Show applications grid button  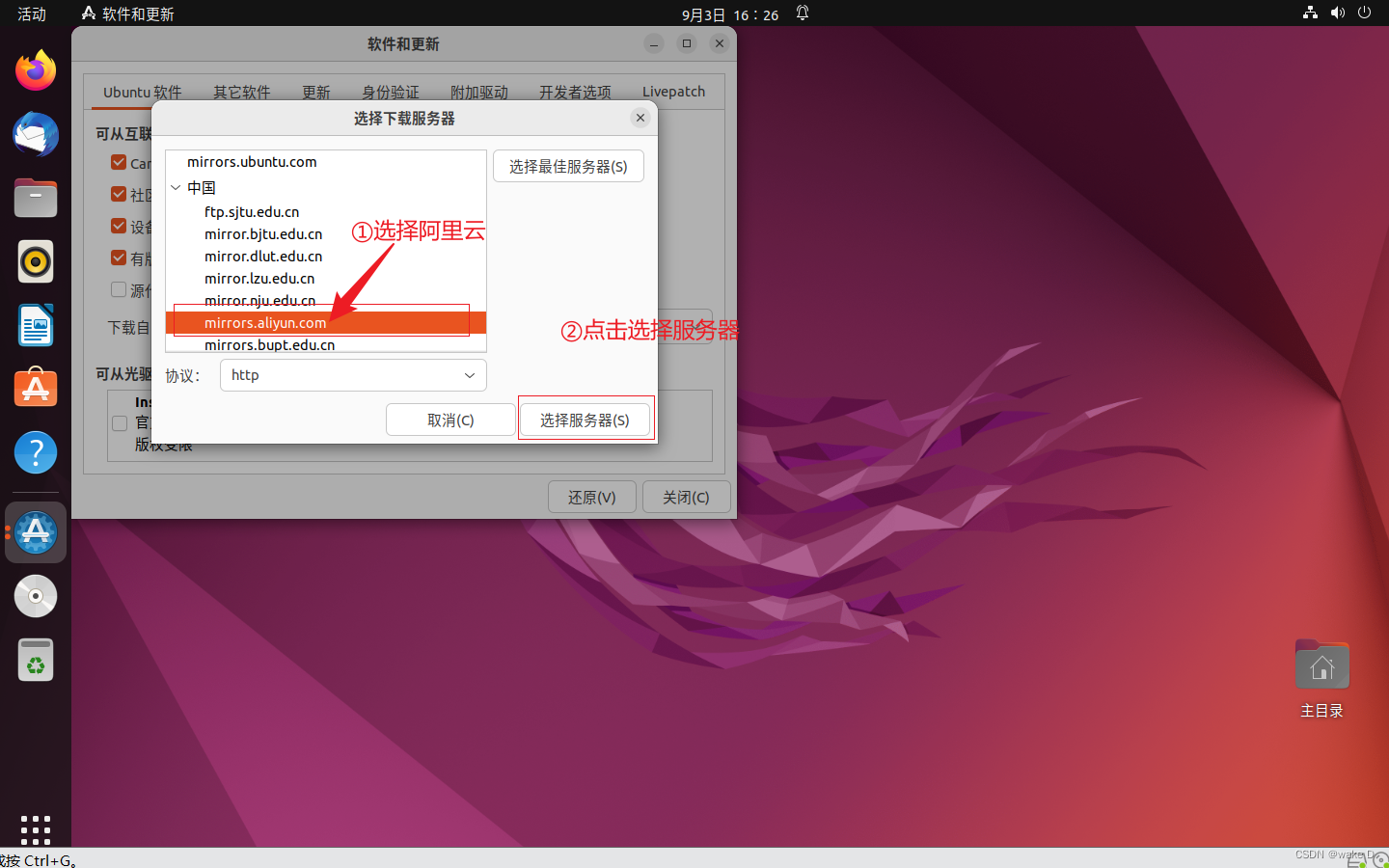(x=36, y=829)
